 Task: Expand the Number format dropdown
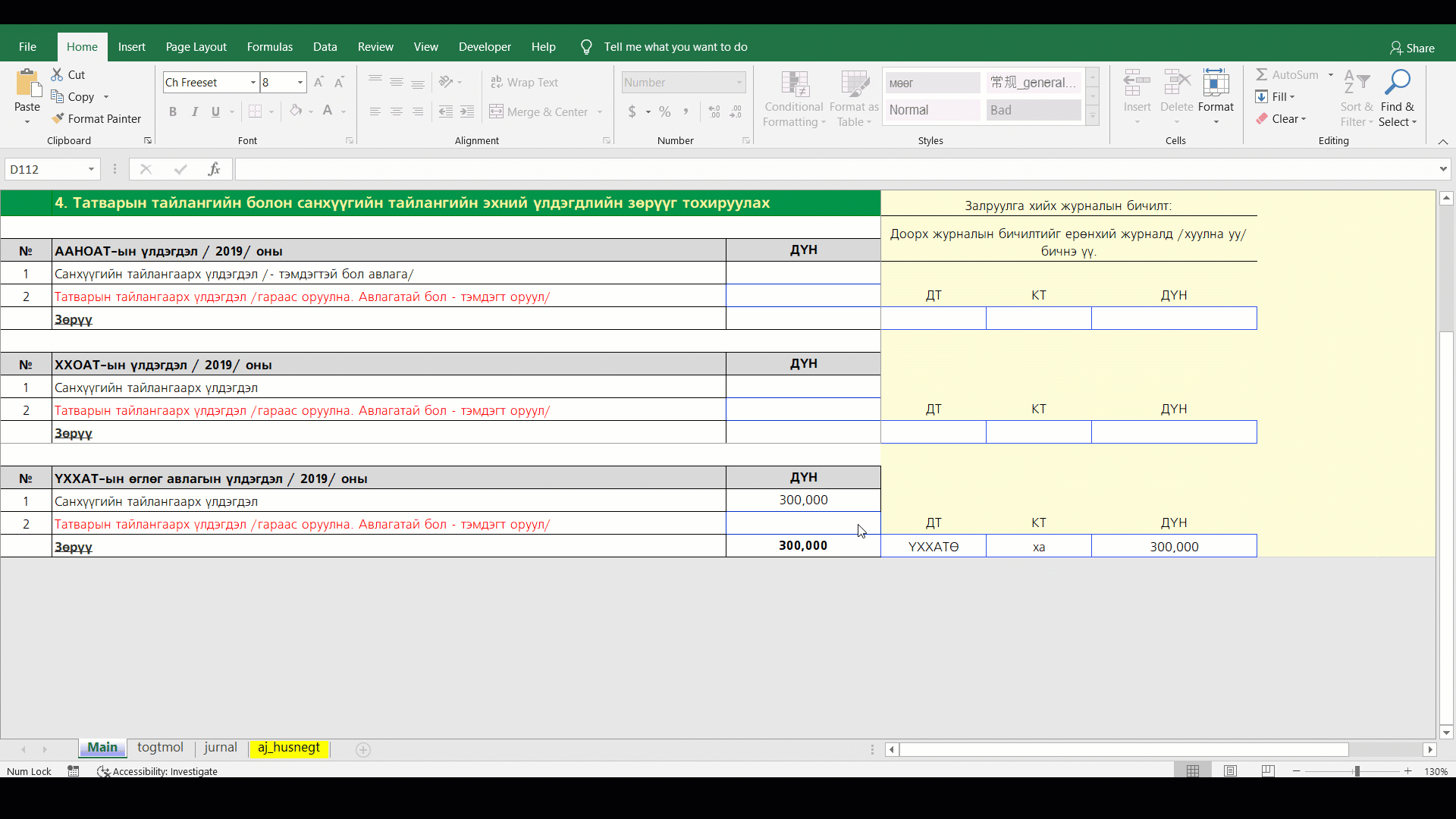pos(739,82)
